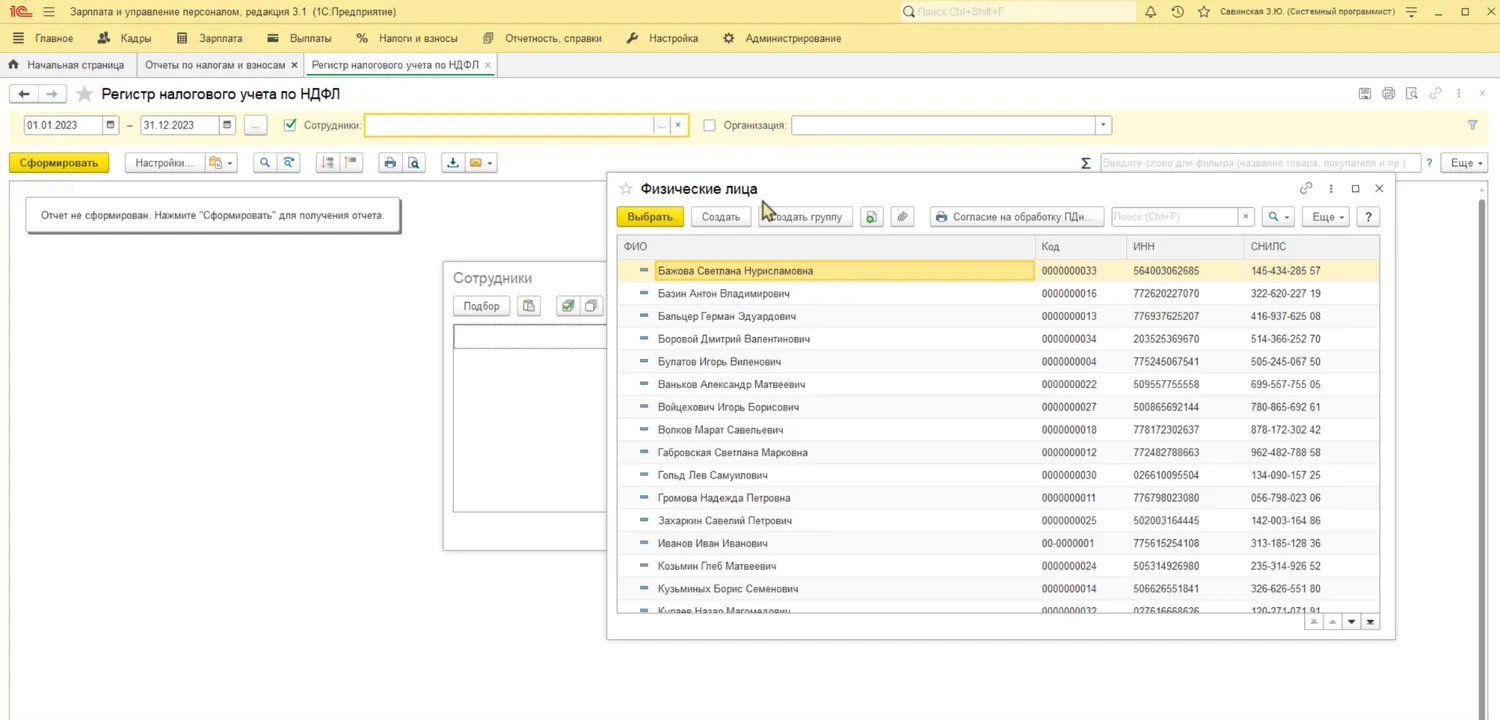Print the report from the report toolbar

pyautogui.click(x=390, y=163)
